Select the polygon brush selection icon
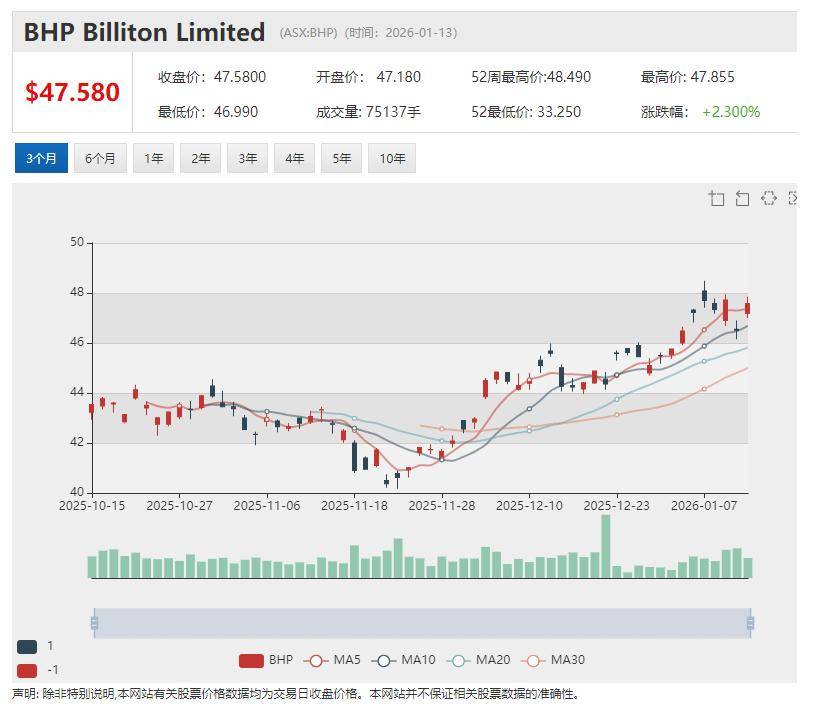Viewport: 813px width, 718px height. (x=768, y=198)
